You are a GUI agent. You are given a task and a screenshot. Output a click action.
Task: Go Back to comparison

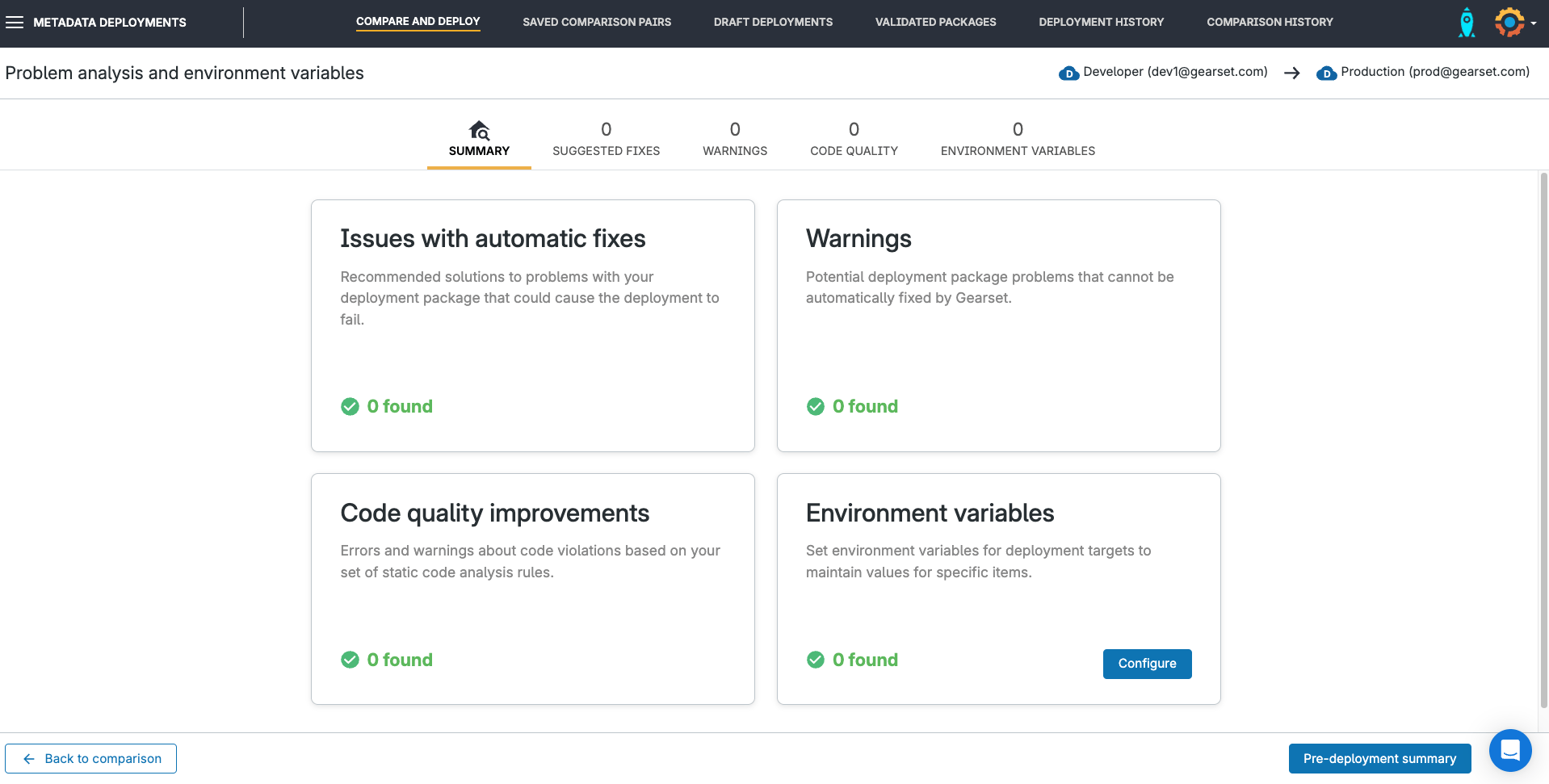click(x=90, y=758)
